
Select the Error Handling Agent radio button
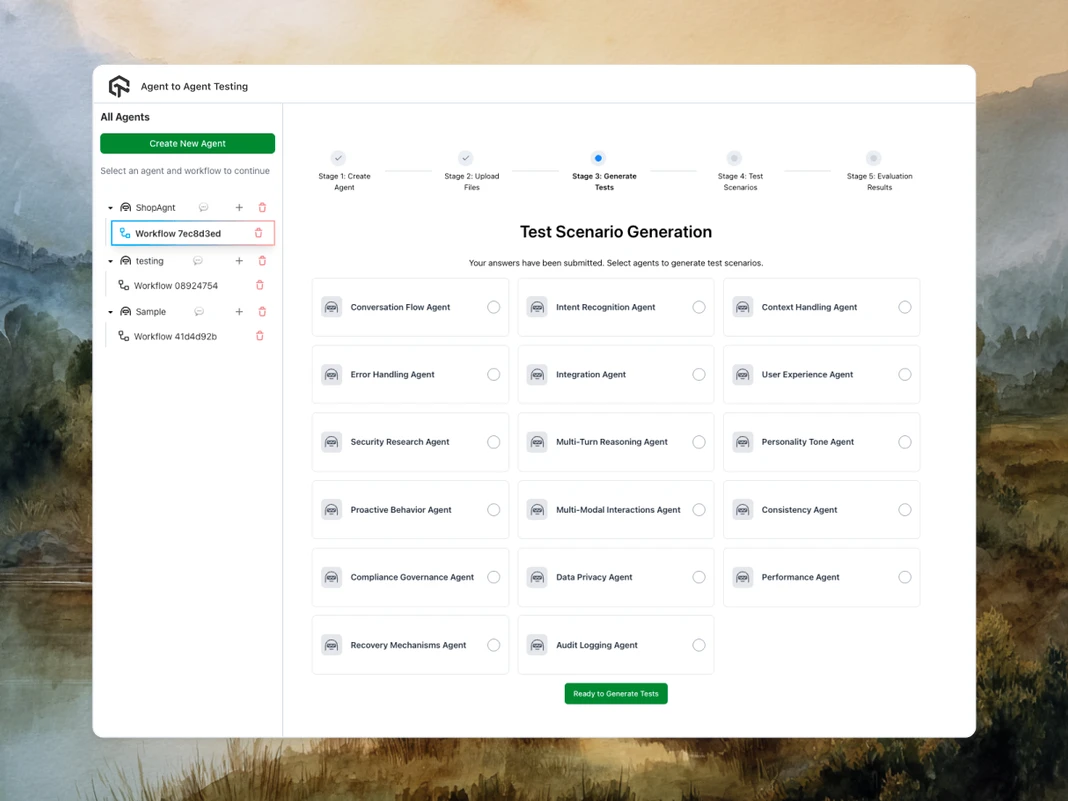tap(494, 375)
